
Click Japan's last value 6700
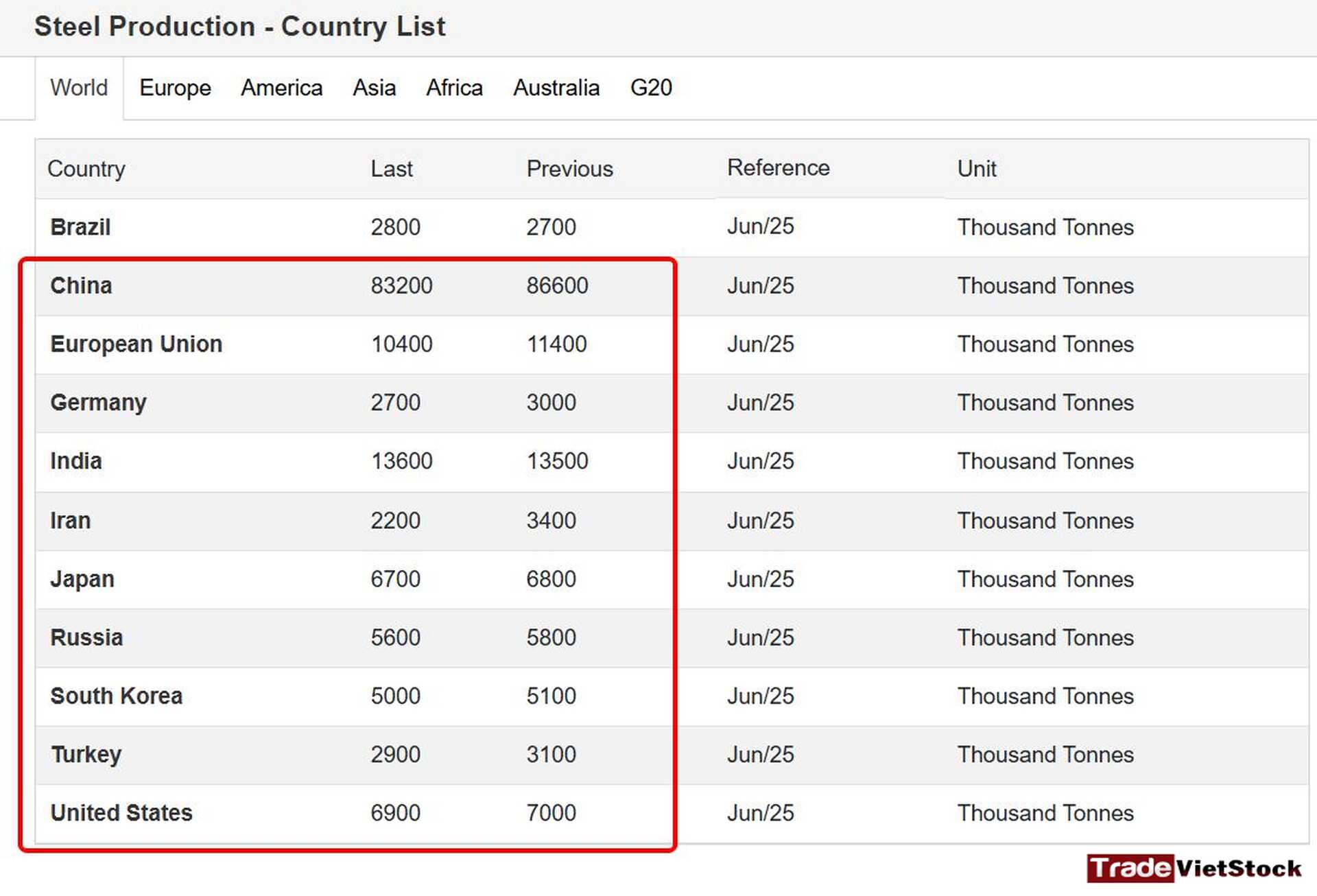tap(395, 579)
